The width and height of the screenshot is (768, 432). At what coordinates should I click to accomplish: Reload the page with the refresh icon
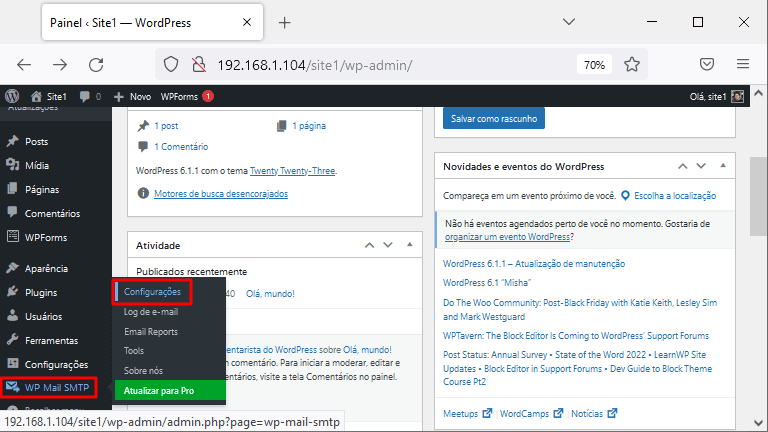click(96, 65)
